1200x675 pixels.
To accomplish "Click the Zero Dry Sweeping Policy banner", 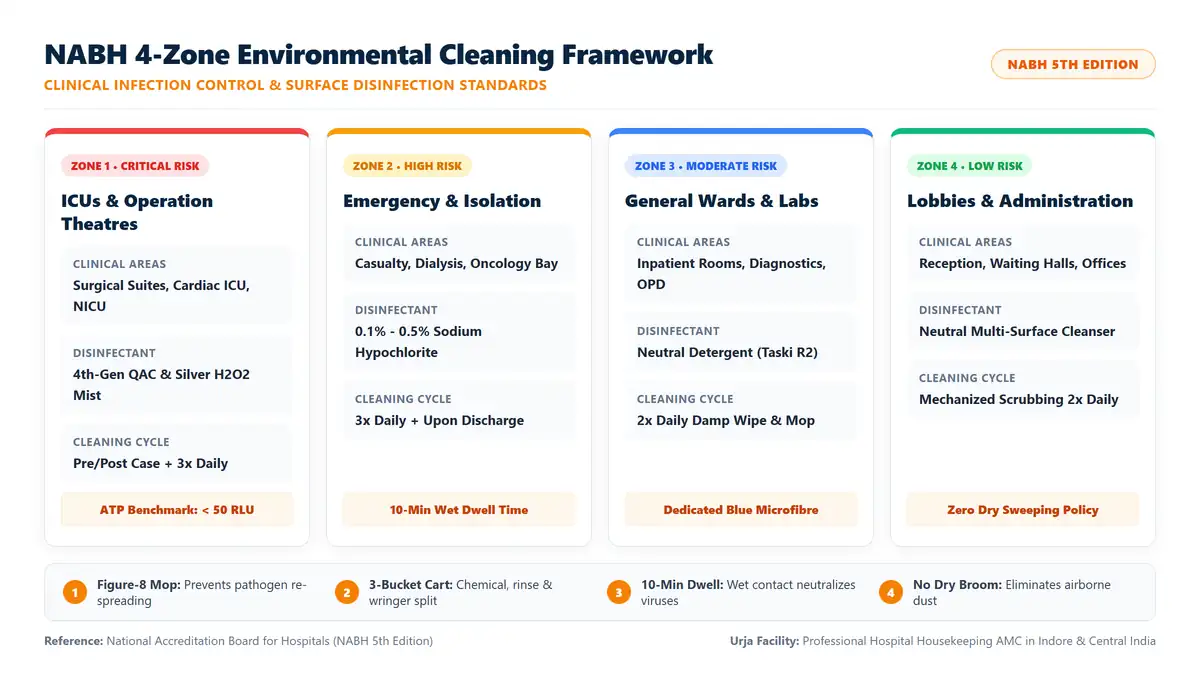I will pyautogui.click(x=1023, y=510).
